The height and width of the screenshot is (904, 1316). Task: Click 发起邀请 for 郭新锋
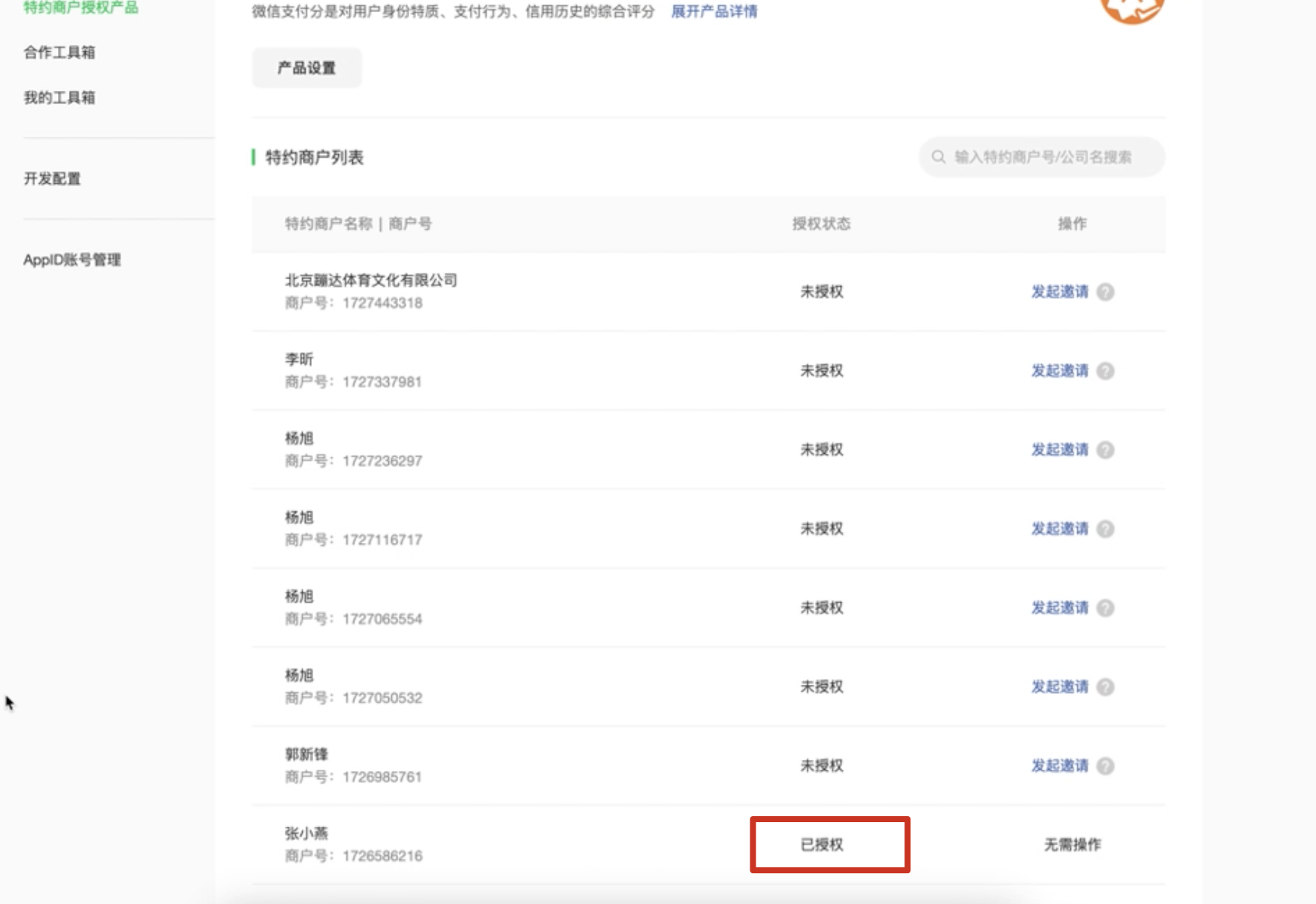point(1059,766)
